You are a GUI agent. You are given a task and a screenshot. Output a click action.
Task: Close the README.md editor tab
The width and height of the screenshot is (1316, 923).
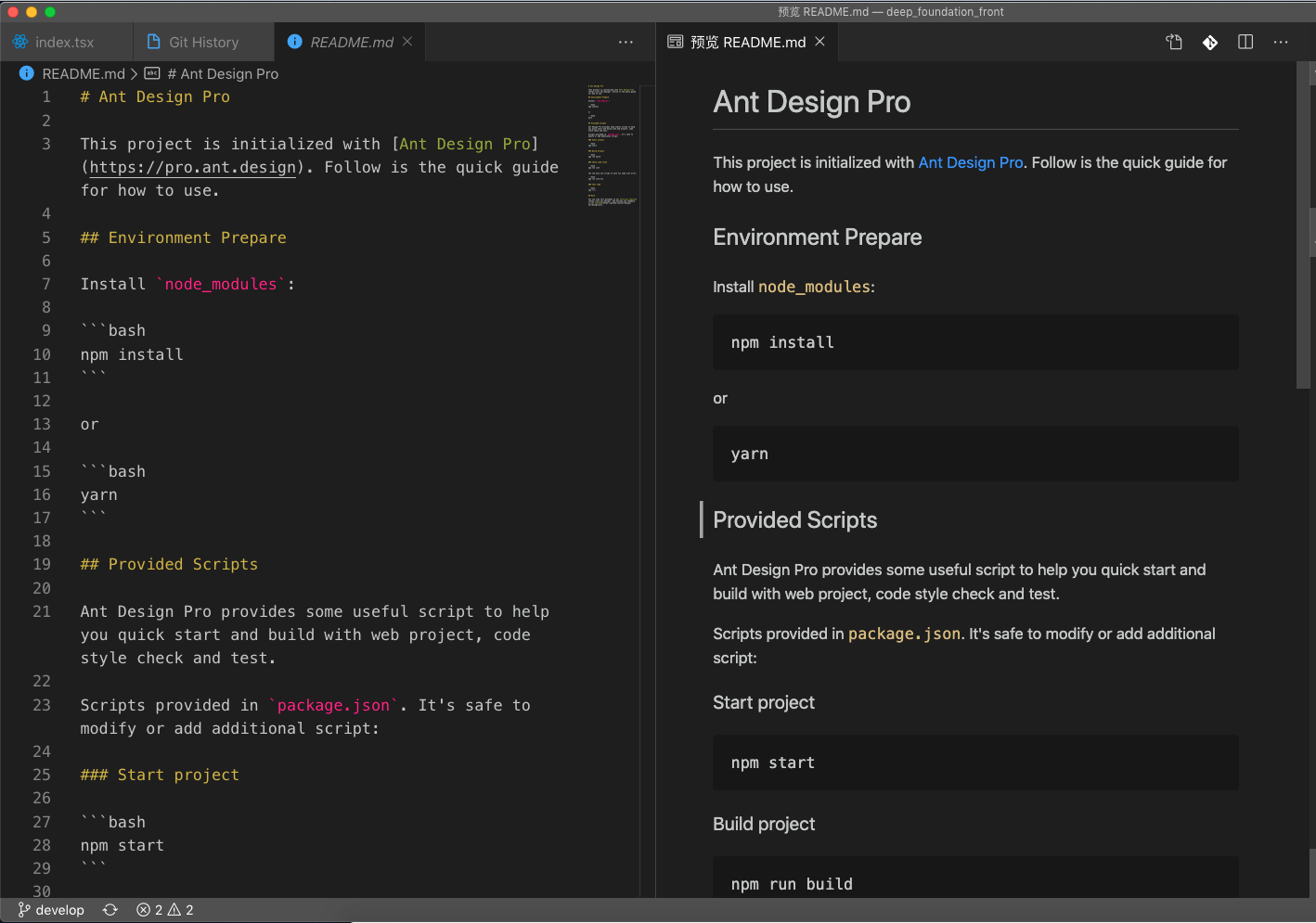407,42
